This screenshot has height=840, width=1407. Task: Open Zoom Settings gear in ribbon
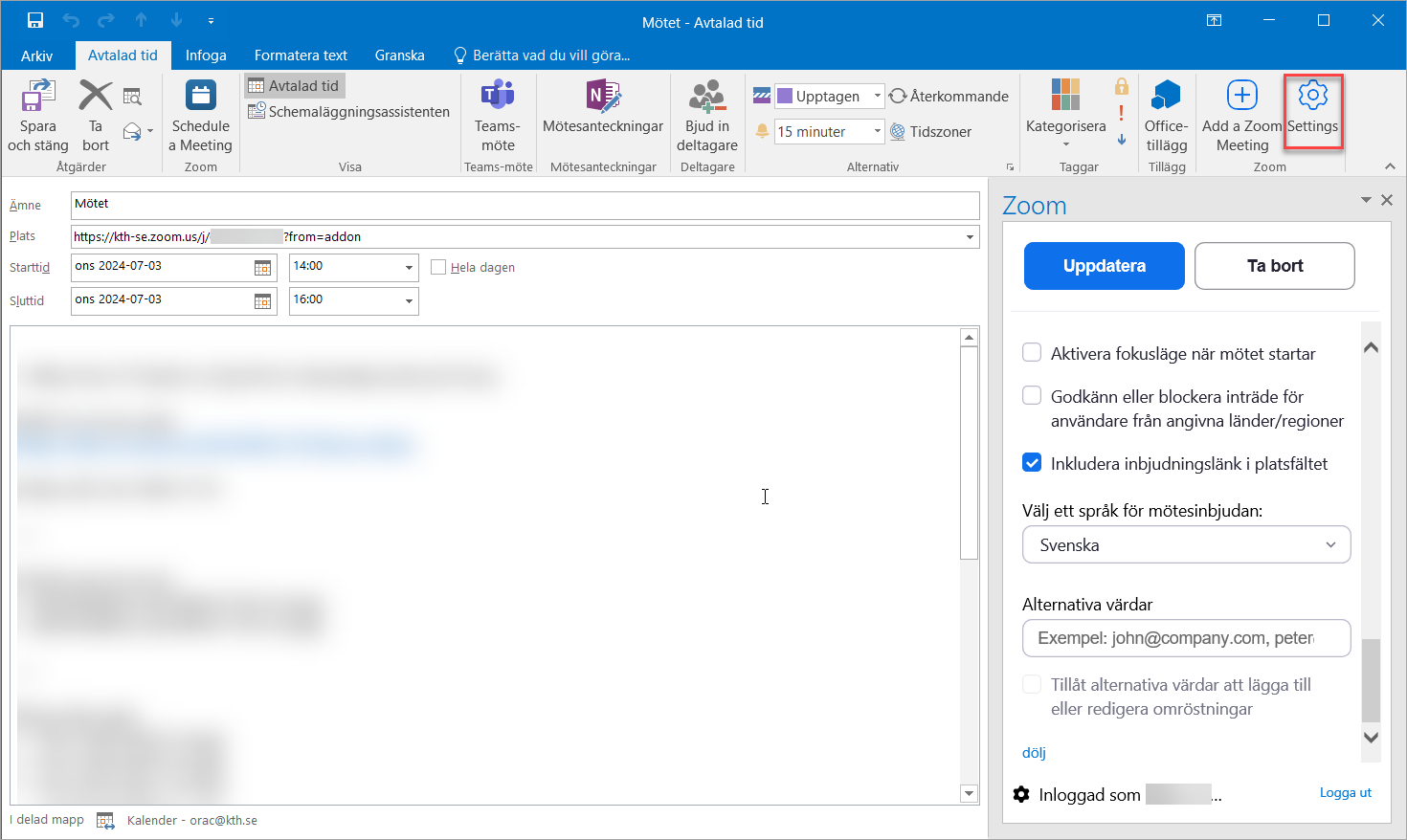tap(1312, 97)
